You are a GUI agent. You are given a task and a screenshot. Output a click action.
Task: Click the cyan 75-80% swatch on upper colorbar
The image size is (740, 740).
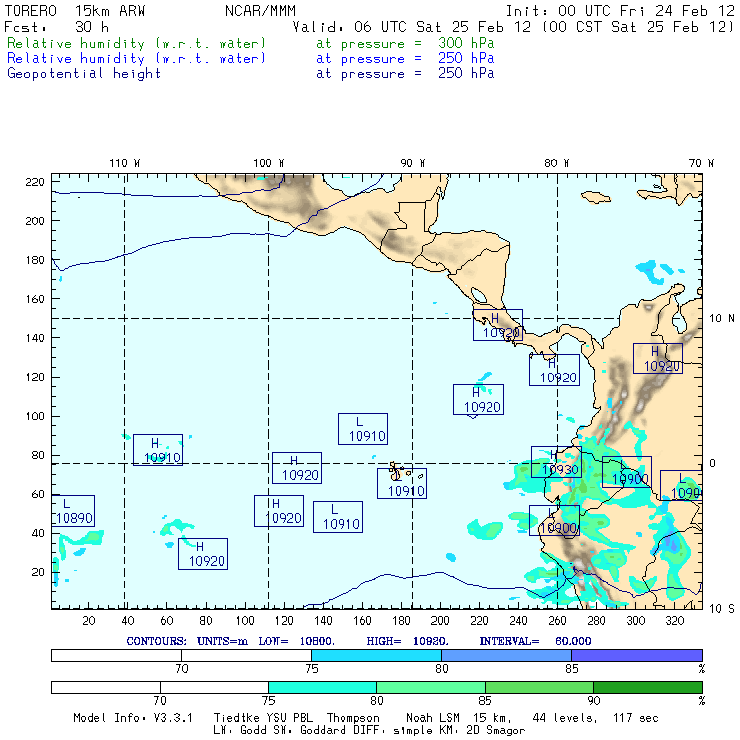(x=376, y=655)
